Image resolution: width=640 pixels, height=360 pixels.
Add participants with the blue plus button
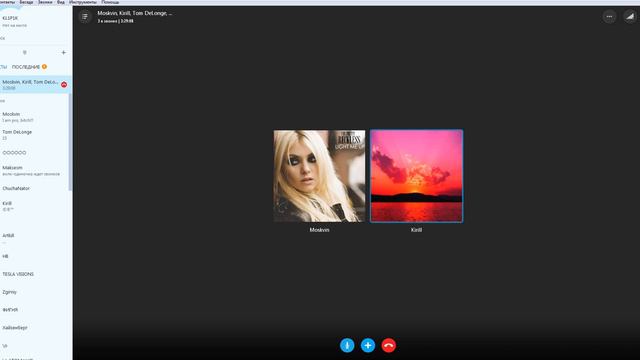(368, 345)
